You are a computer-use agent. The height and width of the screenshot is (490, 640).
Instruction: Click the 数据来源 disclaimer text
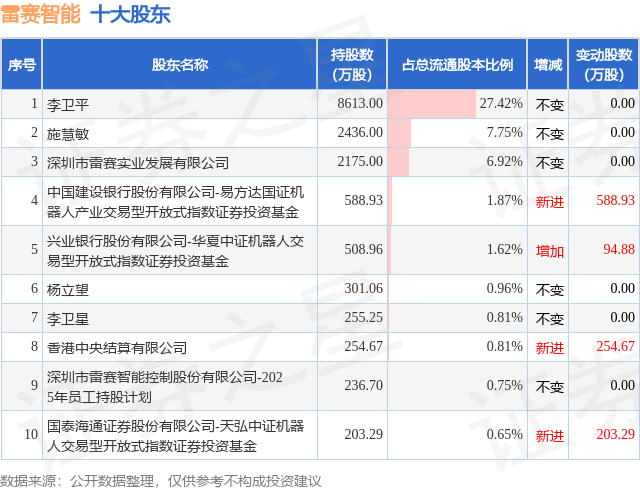pyautogui.click(x=161, y=481)
